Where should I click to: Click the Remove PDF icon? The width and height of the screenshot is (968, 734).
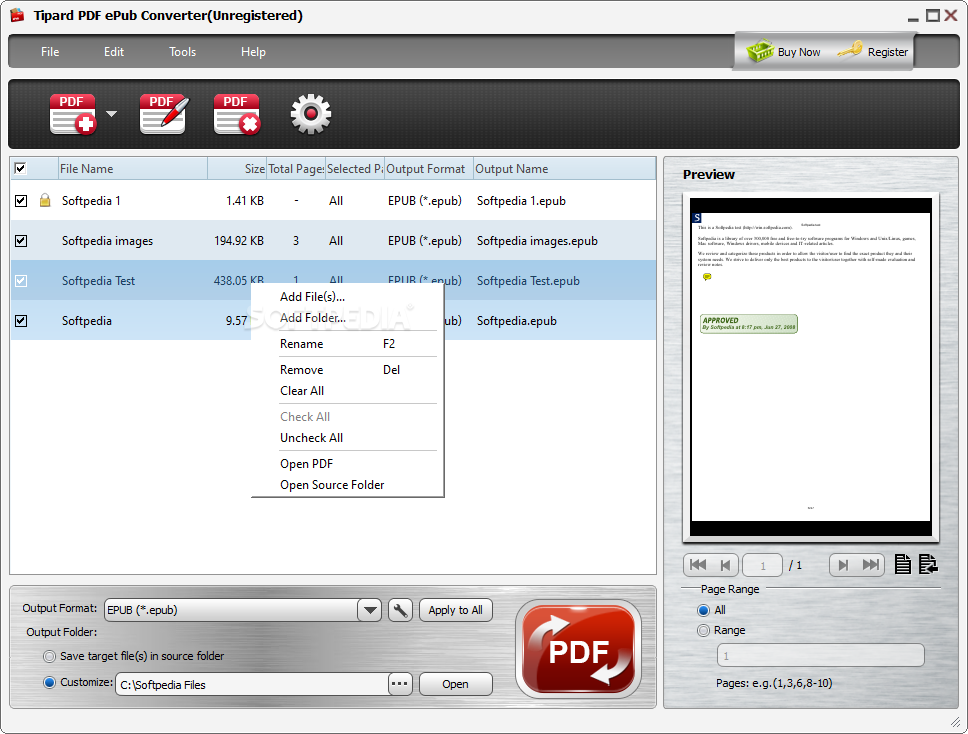237,114
